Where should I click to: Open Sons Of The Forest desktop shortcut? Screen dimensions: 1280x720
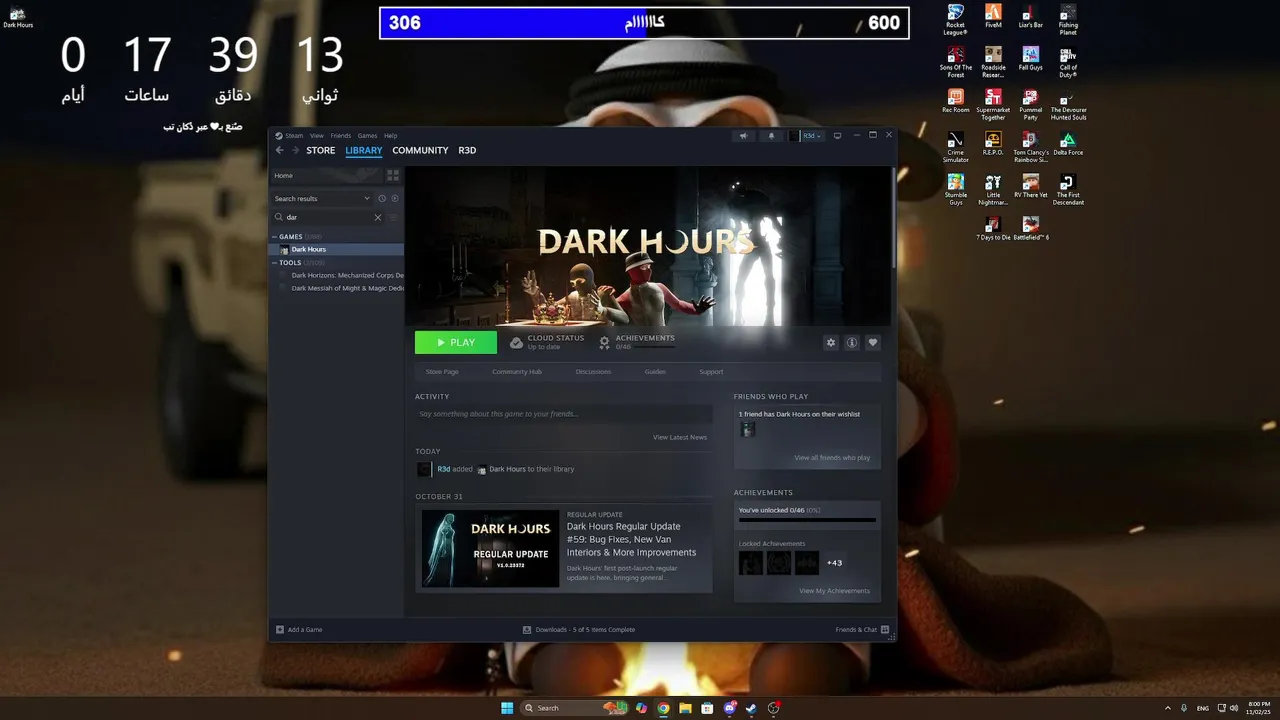[x=955, y=62]
